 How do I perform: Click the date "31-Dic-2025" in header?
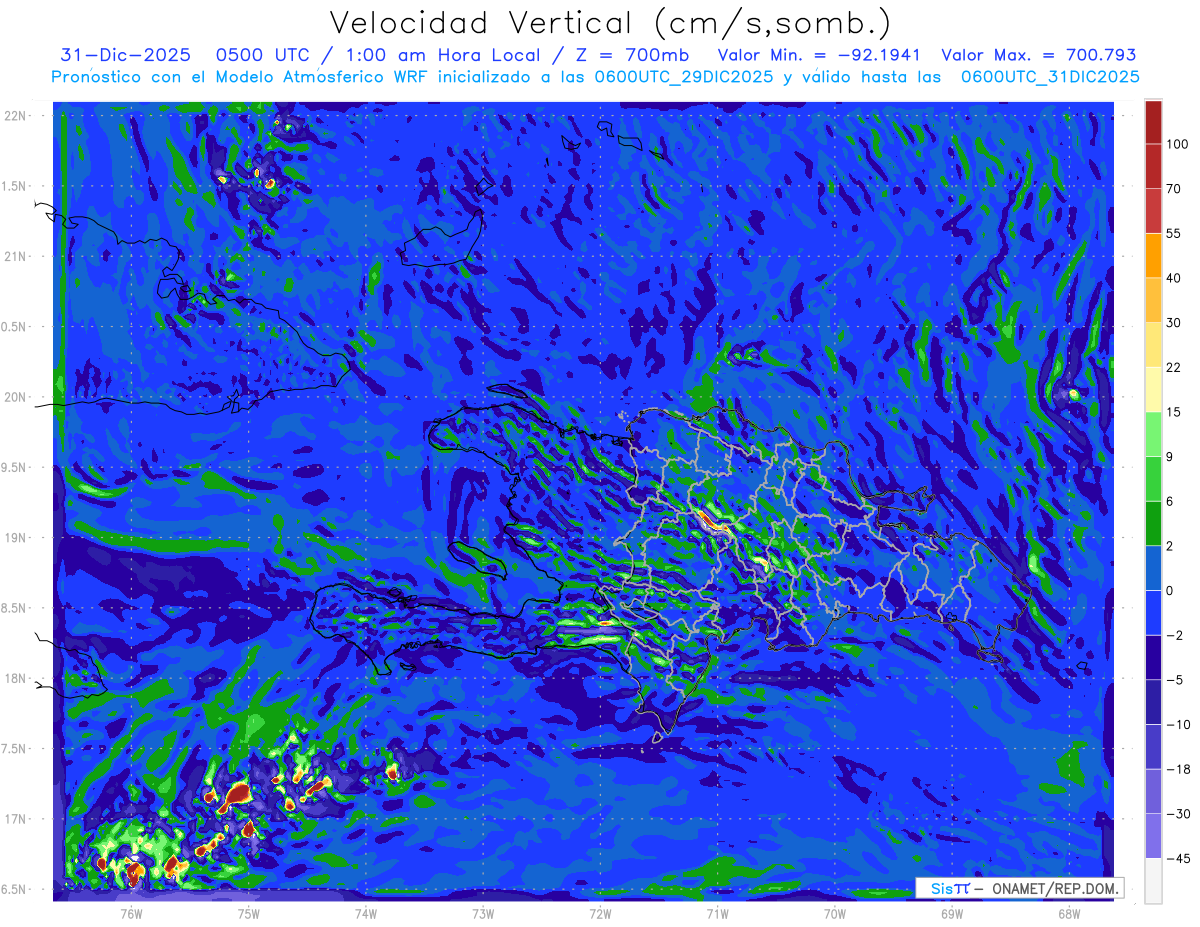point(125,55)
